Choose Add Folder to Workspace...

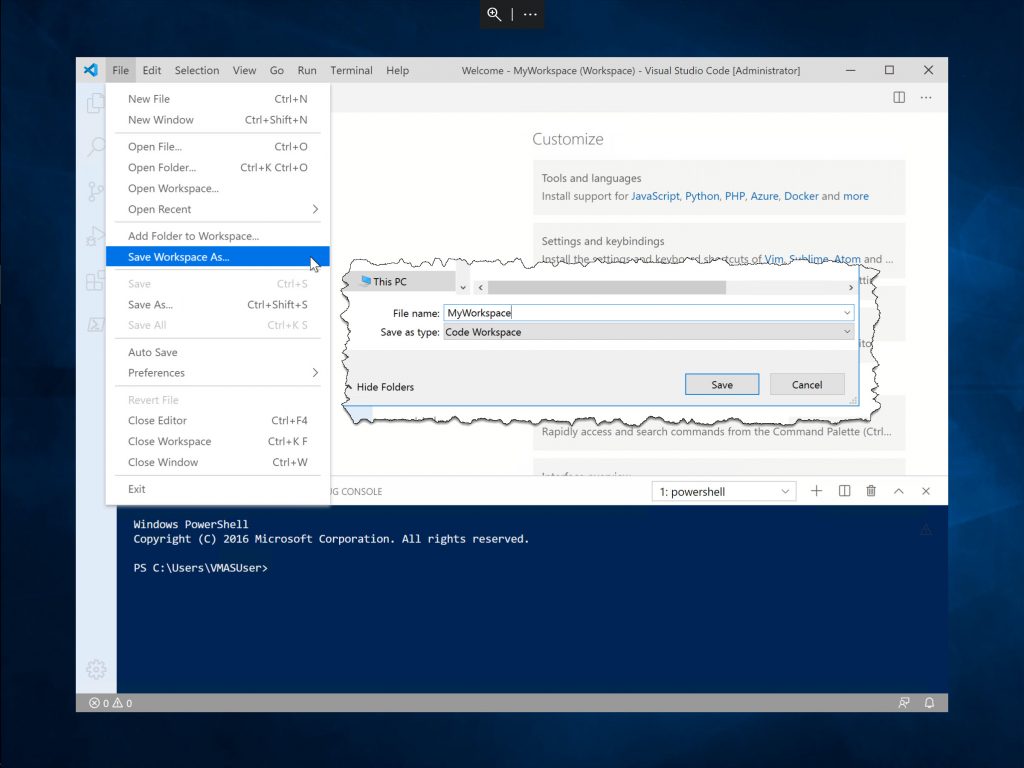tap(217, 236)
